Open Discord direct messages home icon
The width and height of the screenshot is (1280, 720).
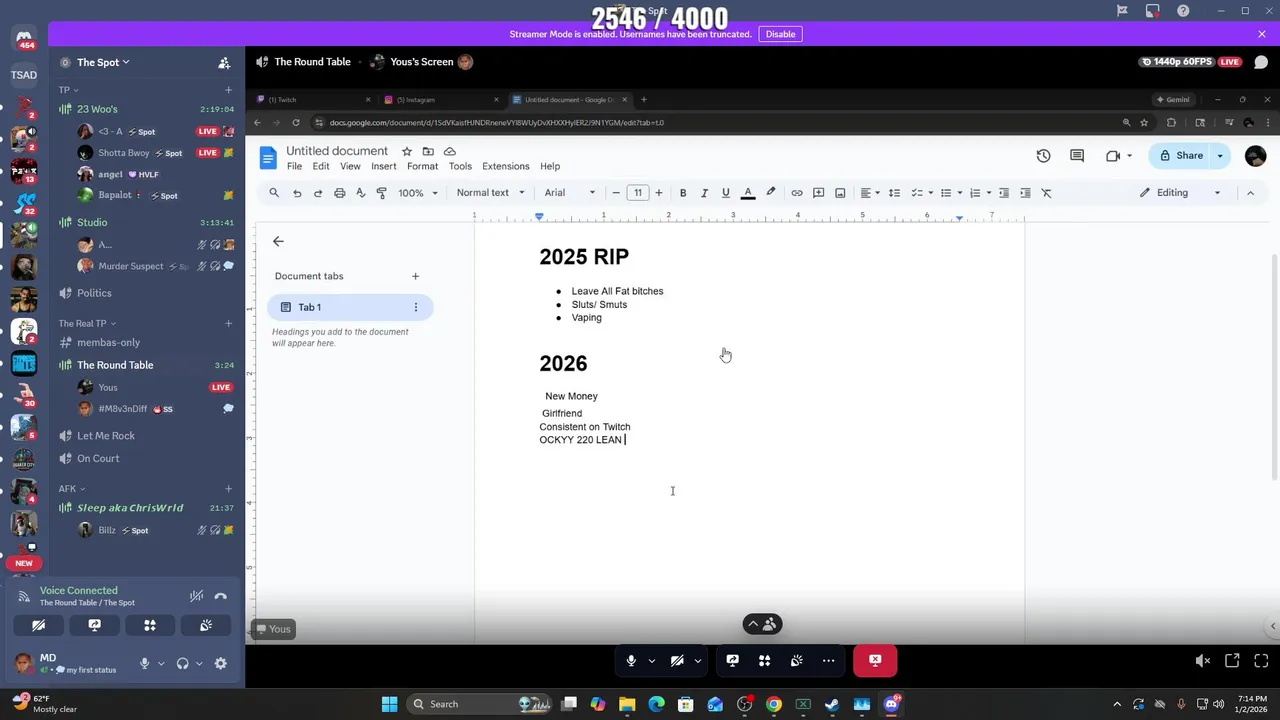point(24,40)
